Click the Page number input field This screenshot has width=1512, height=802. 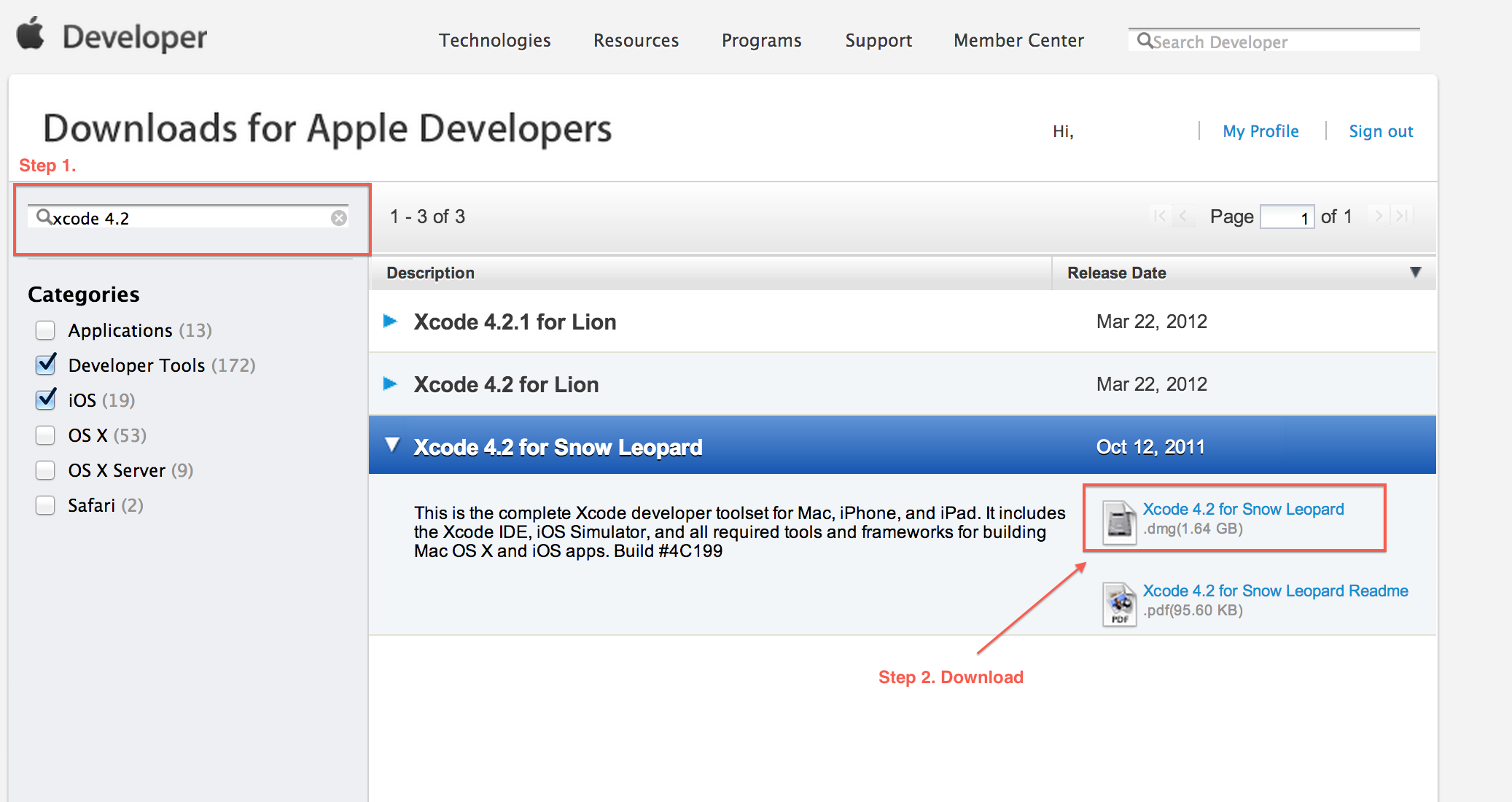click(x=1287, y=217)
